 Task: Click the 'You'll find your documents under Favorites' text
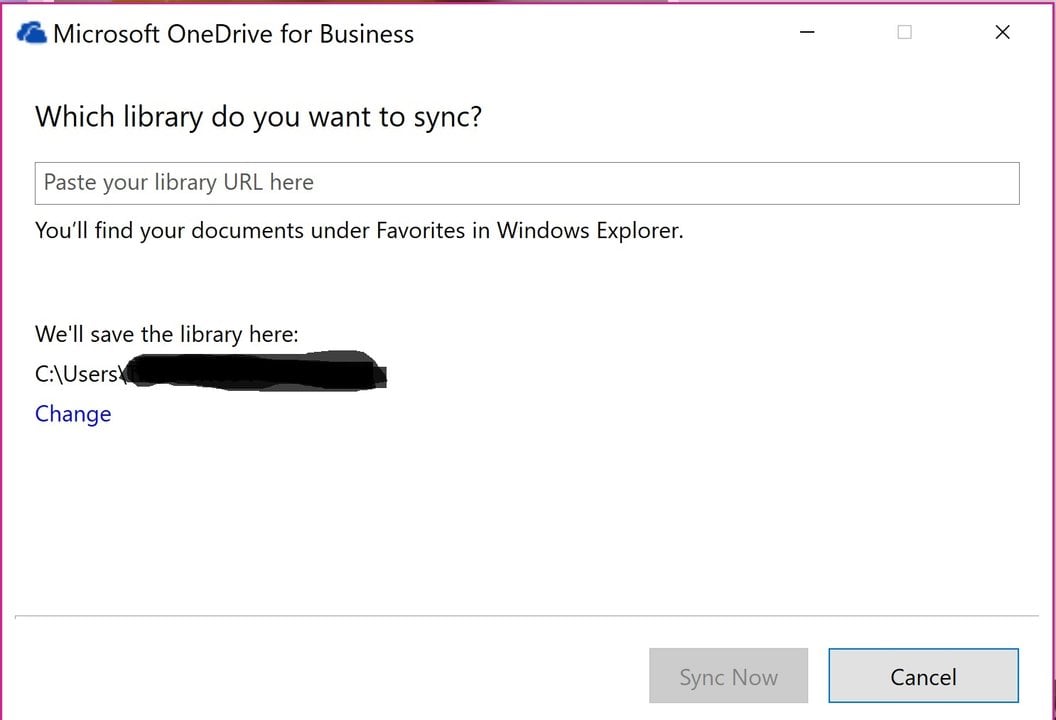tap(359, 231)
